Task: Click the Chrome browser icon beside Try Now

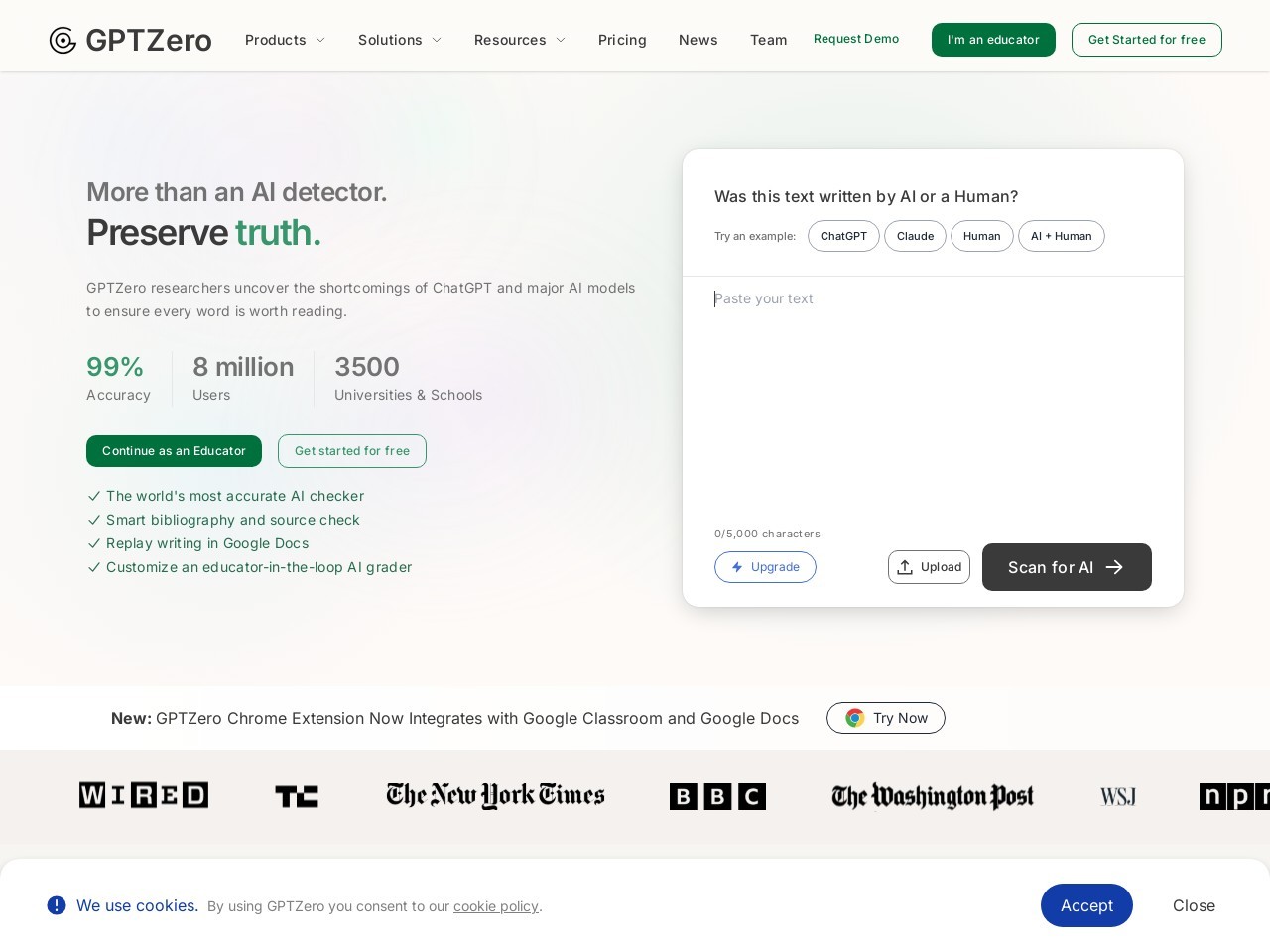Action: (x=855, y=718)
